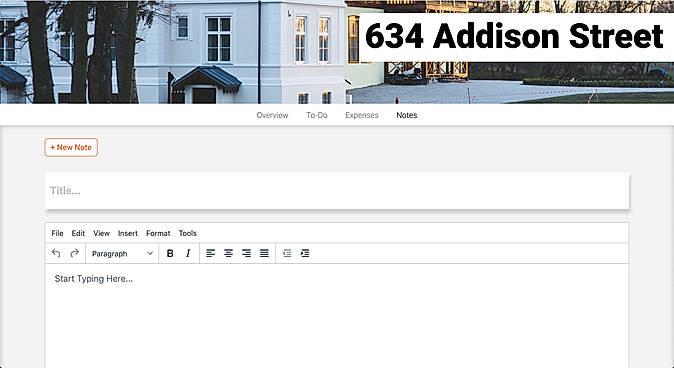Screen dimensions: 674x368
Task: Switch to the Expenses tab
Action: (x=362, y=115)
